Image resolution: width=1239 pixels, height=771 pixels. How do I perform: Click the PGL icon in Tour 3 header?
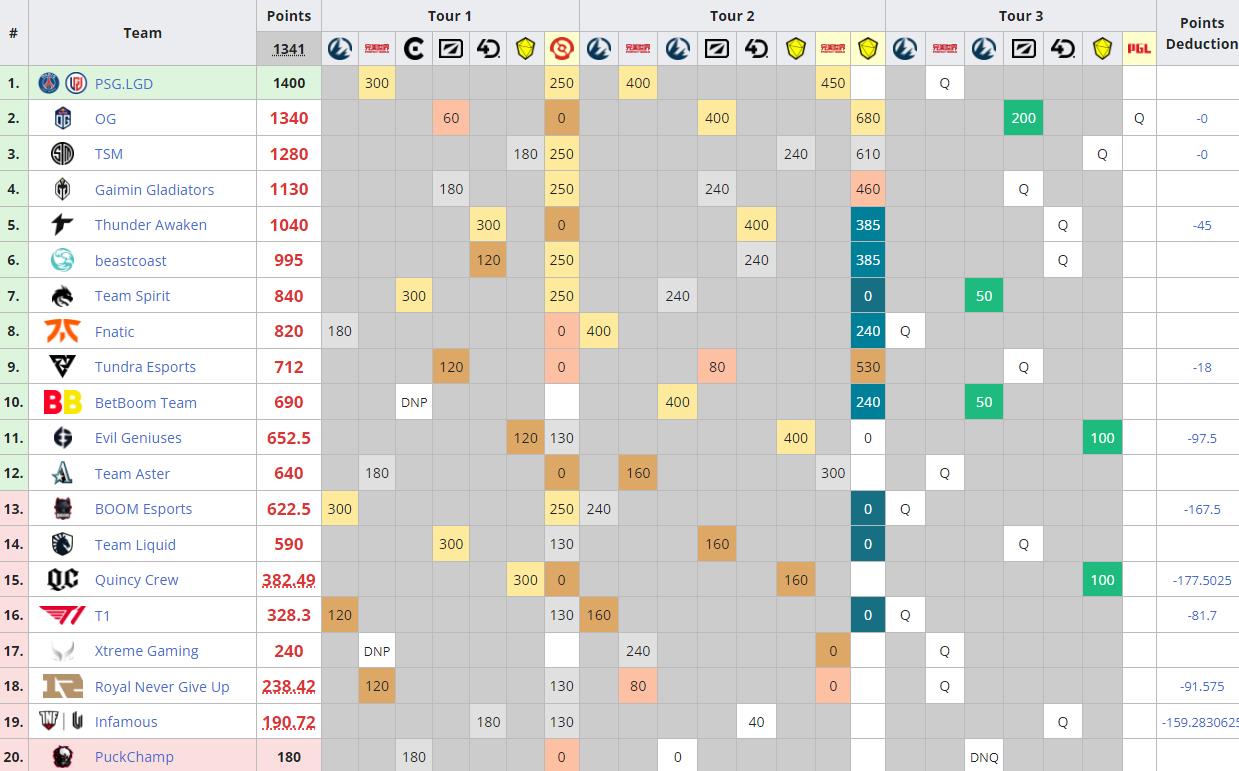click(1138, 48)
